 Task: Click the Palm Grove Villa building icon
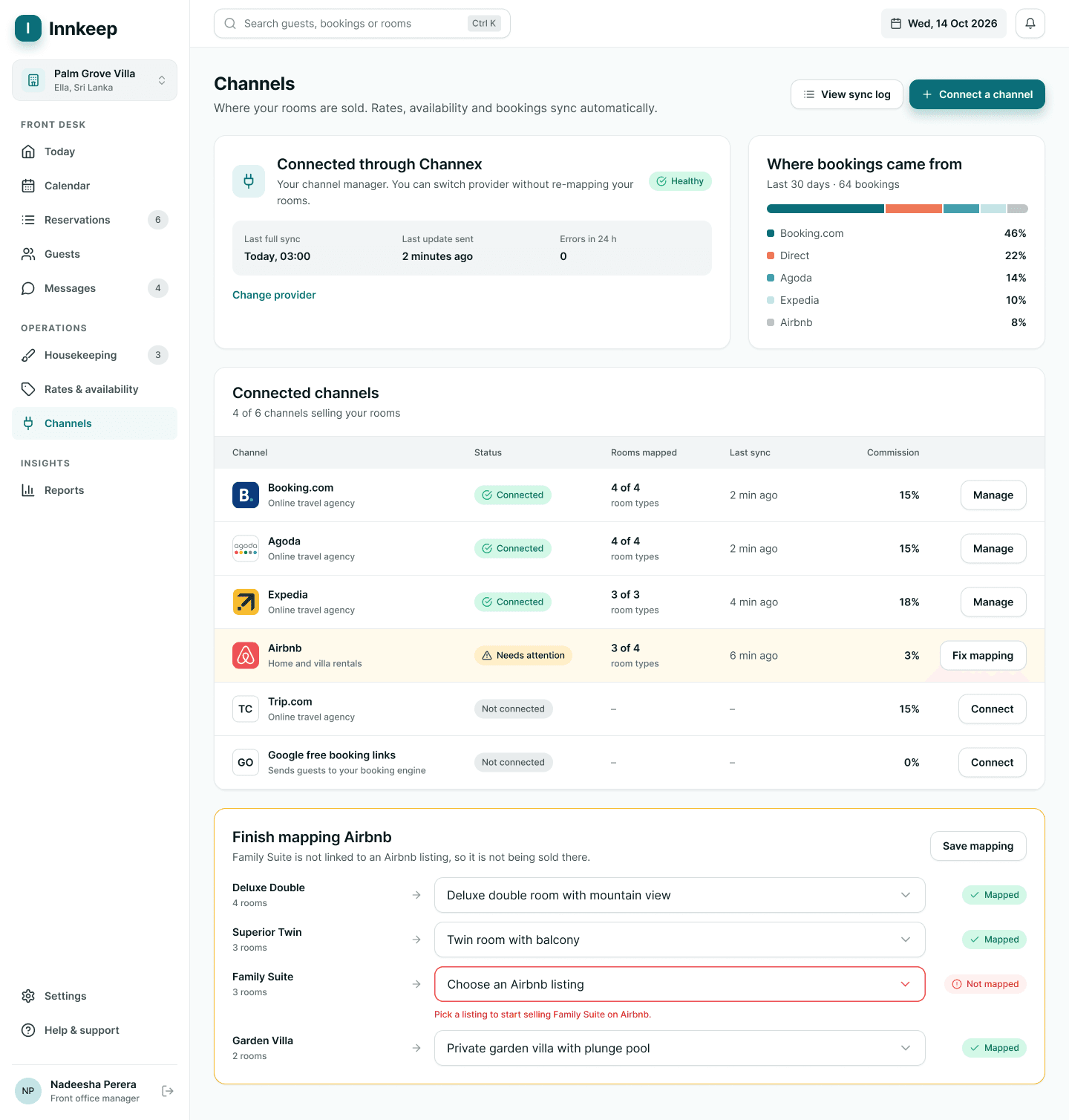pyautogui.click(x=33, y=80)
